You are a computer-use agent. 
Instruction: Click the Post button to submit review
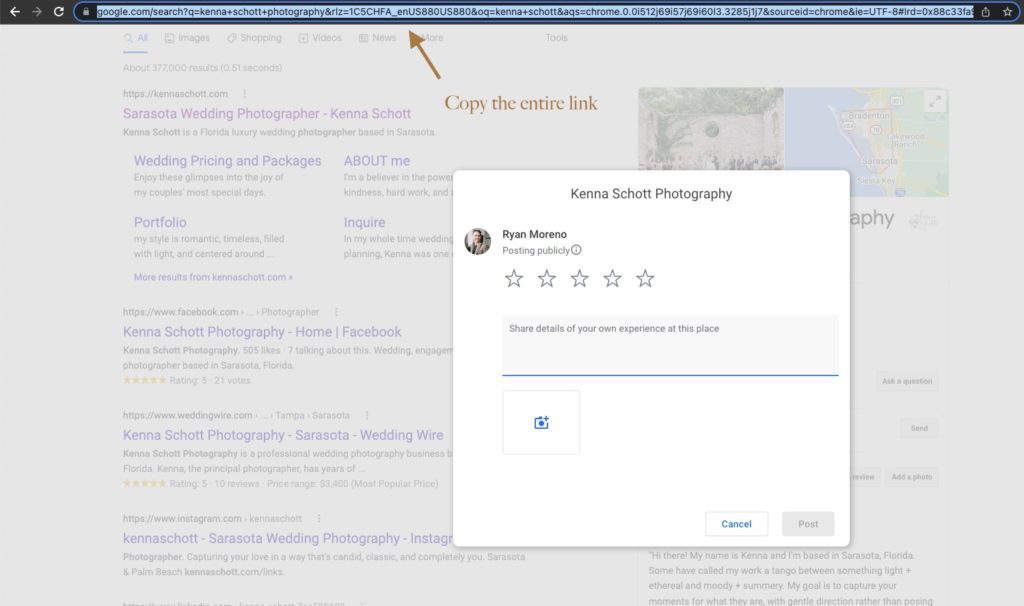click(x=807, y=523)
